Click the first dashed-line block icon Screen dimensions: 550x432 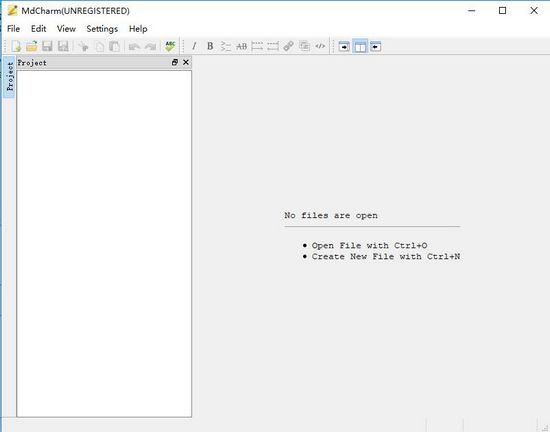(257, 46)
